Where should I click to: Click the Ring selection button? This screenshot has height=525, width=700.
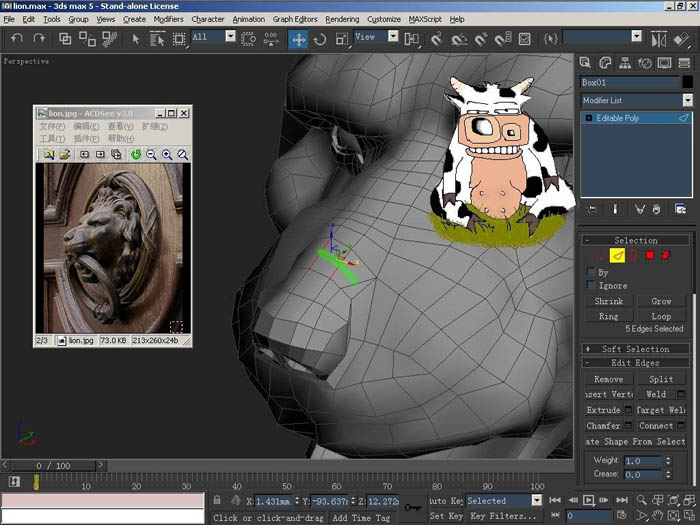608,316
